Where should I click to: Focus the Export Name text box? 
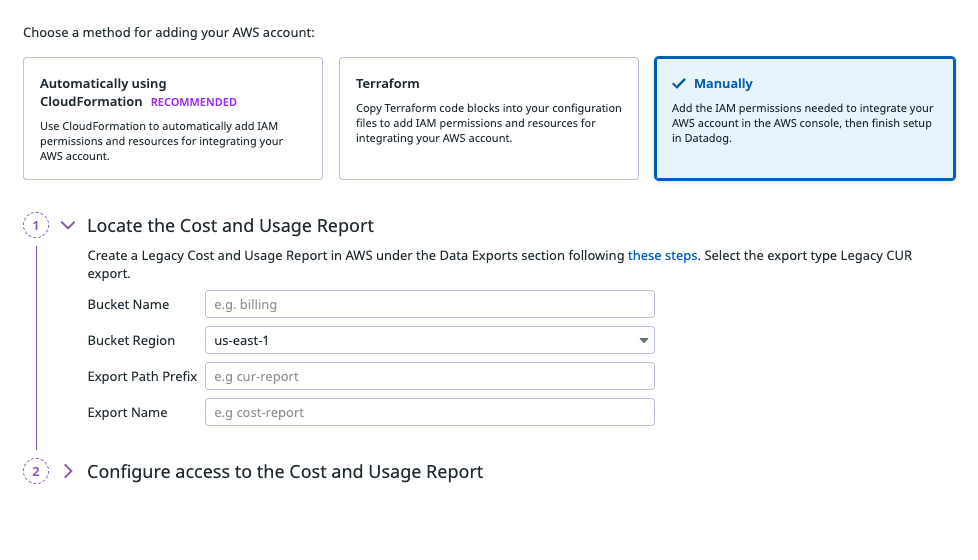[x=429, y=413]
